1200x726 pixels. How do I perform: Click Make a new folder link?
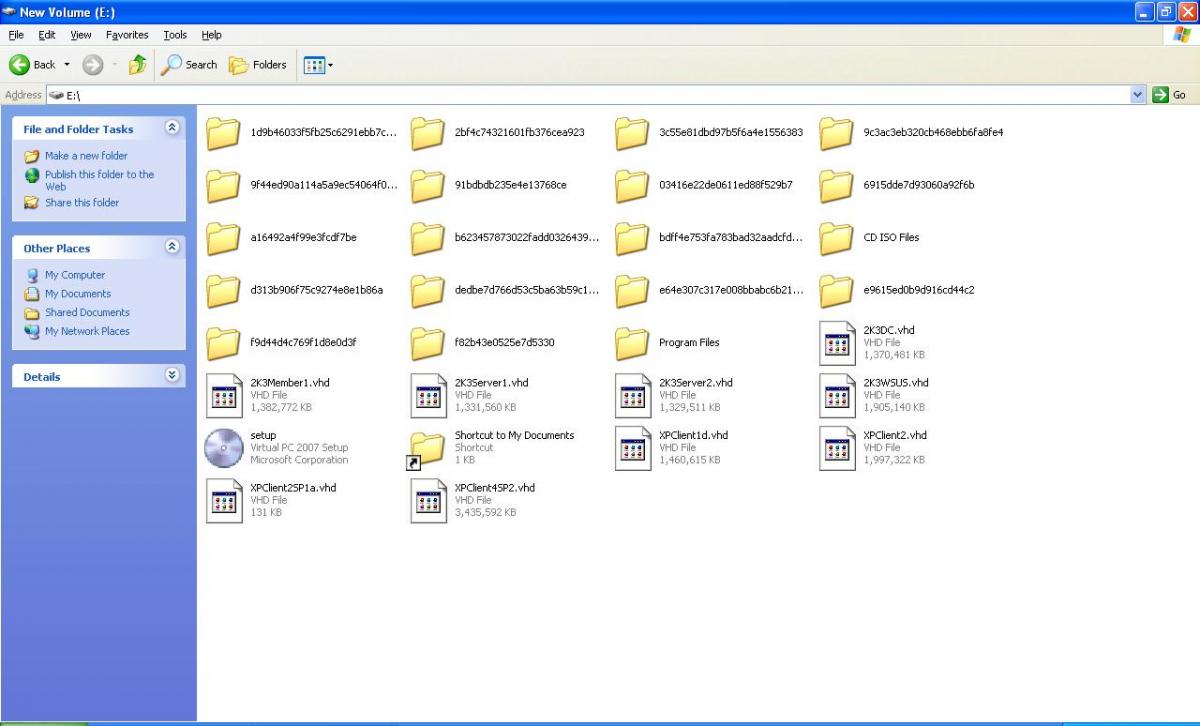coord(86,156)
